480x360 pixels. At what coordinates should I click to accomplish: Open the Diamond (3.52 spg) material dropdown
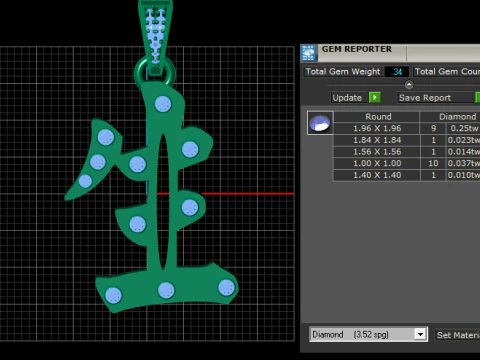point(420,334)
